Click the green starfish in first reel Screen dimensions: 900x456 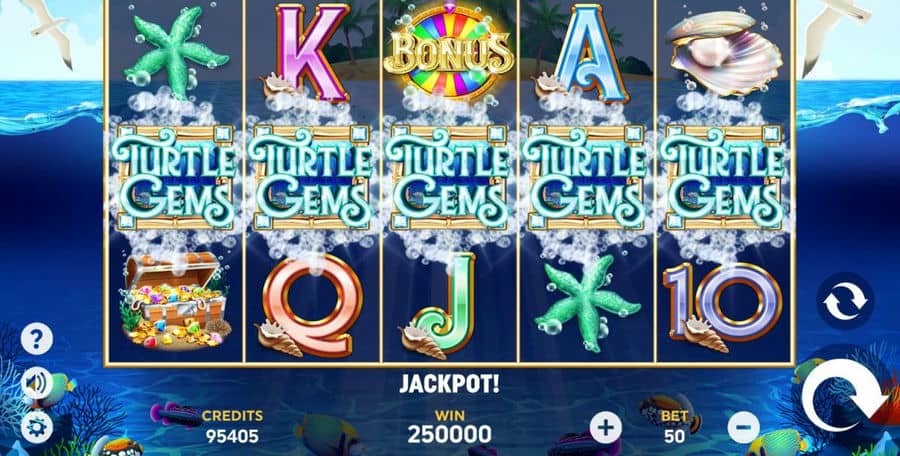pyautogui.click(x=174, y=51)
